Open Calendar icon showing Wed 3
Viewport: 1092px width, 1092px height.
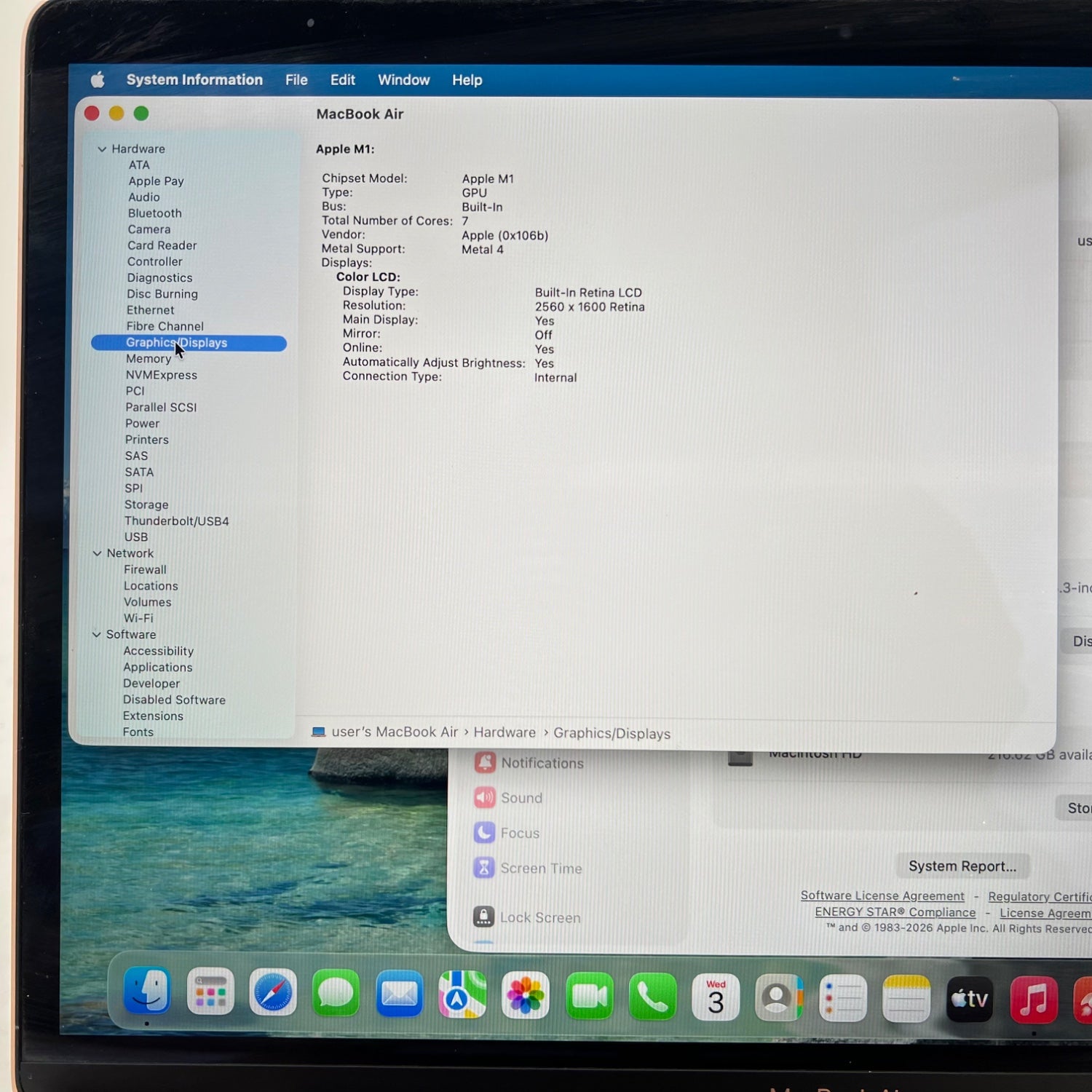pos(716,997)
